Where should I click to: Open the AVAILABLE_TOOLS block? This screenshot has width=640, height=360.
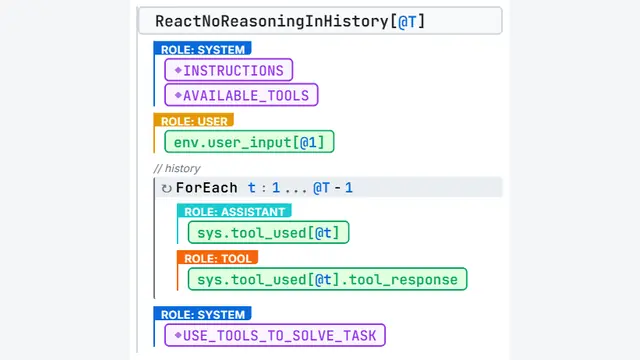click(241, 95)
